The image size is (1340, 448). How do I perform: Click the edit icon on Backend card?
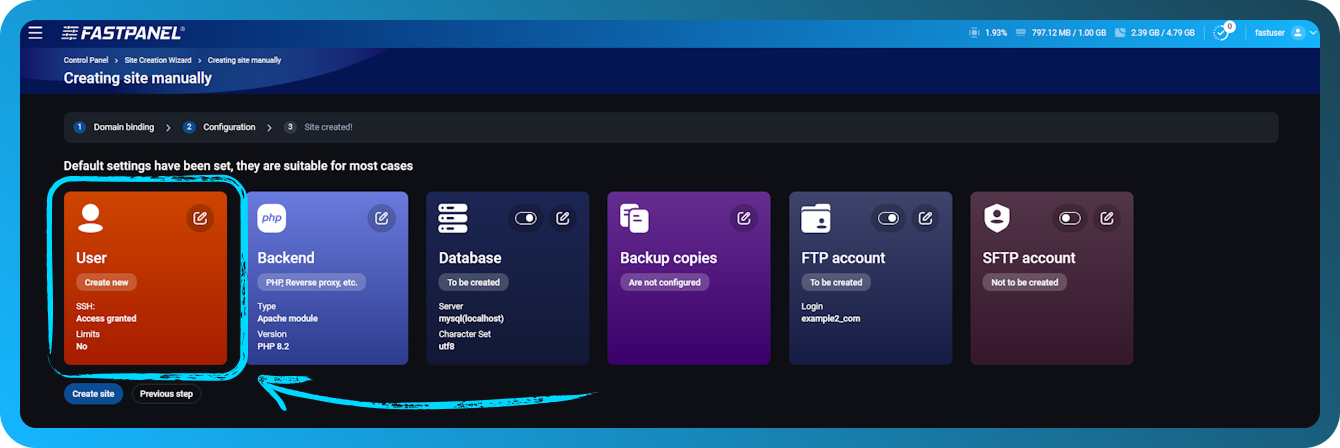click(381, 218)
